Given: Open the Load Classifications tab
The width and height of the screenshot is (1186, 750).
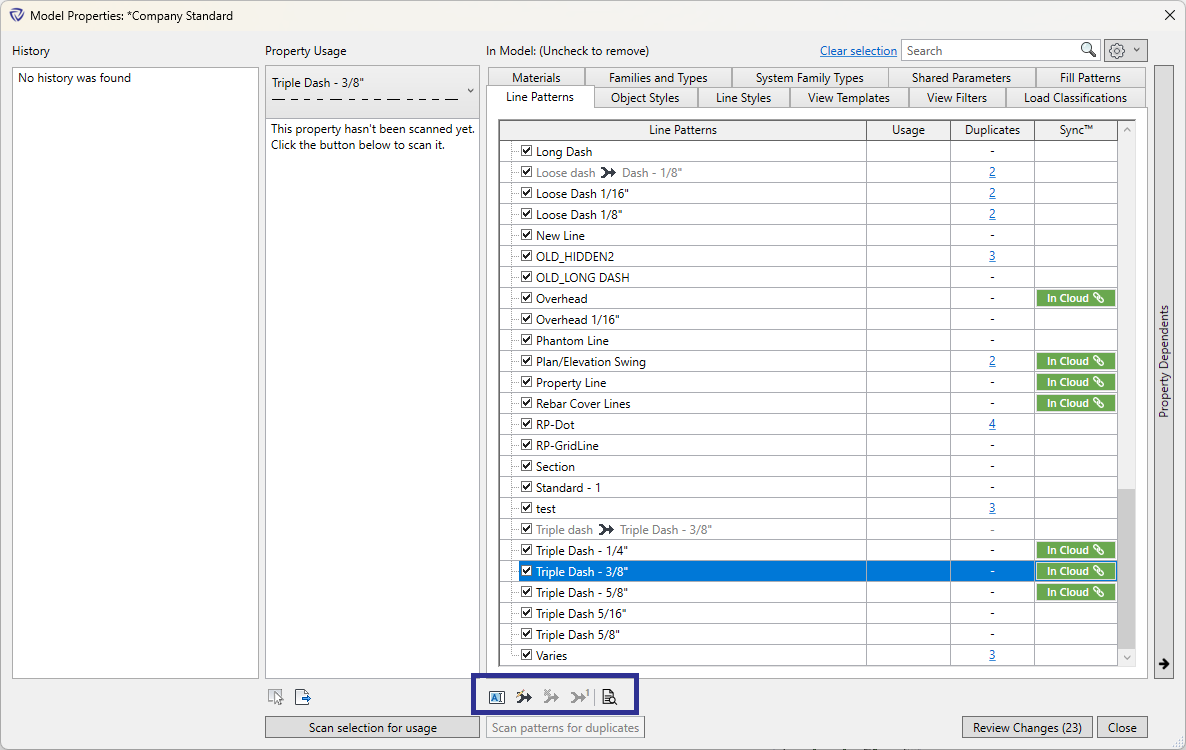Looking at the screenshot, I should coord(1075,98).
